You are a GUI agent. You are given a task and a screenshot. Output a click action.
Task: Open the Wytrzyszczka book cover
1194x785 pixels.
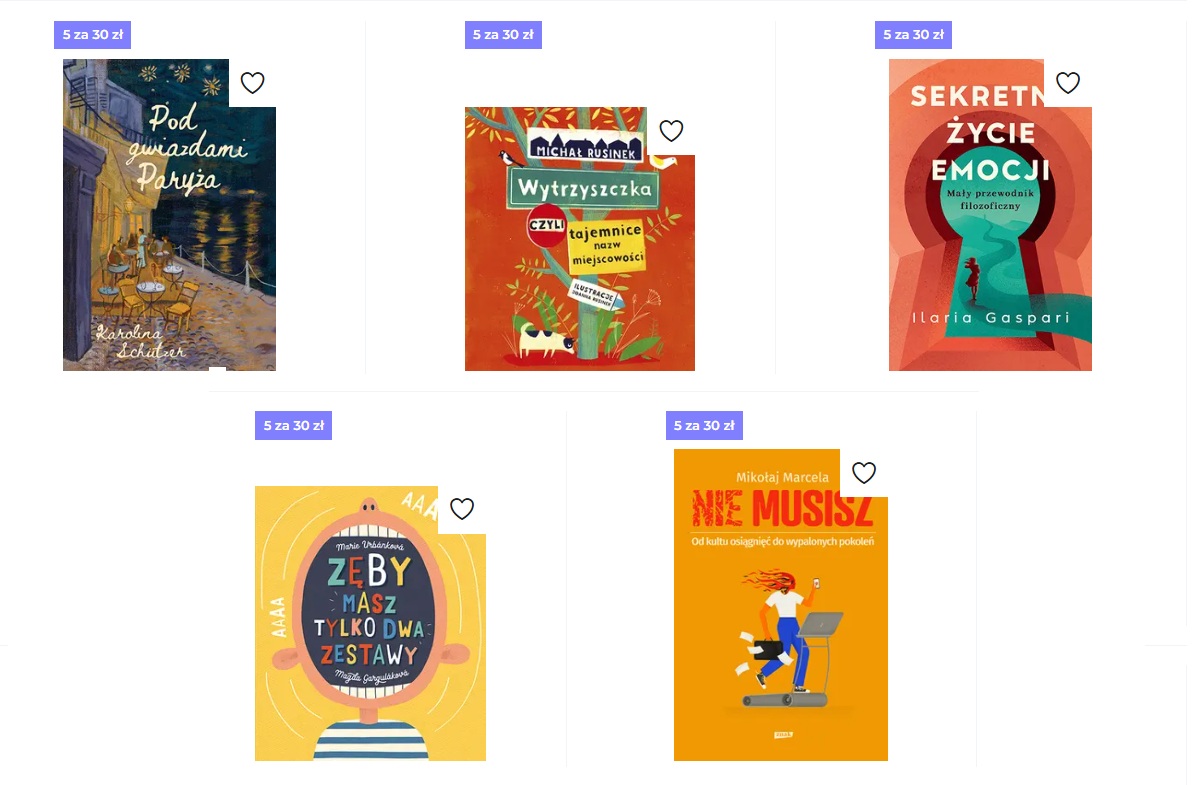(x=579, y=238)
